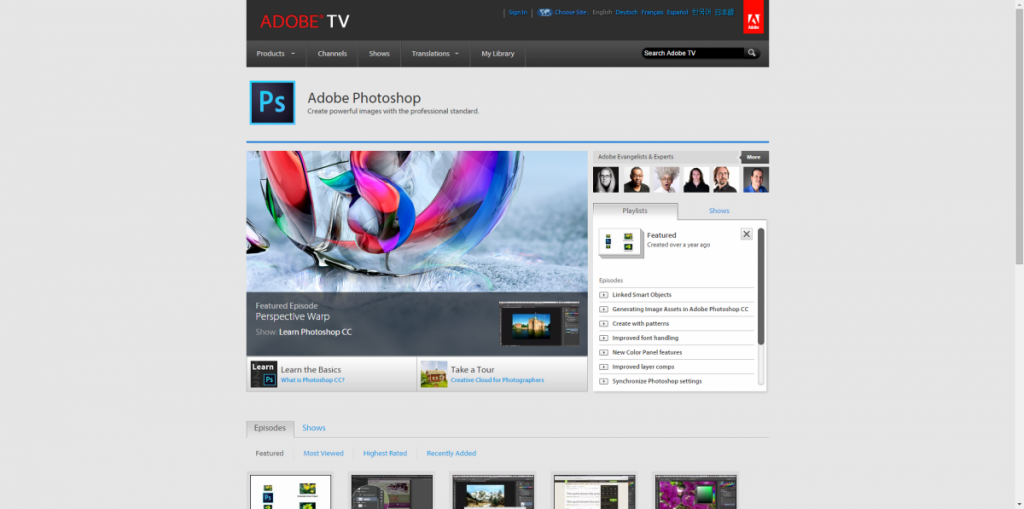Select the Most Viewed filter
The image size is (1024, 509).
tap(323, 453)
